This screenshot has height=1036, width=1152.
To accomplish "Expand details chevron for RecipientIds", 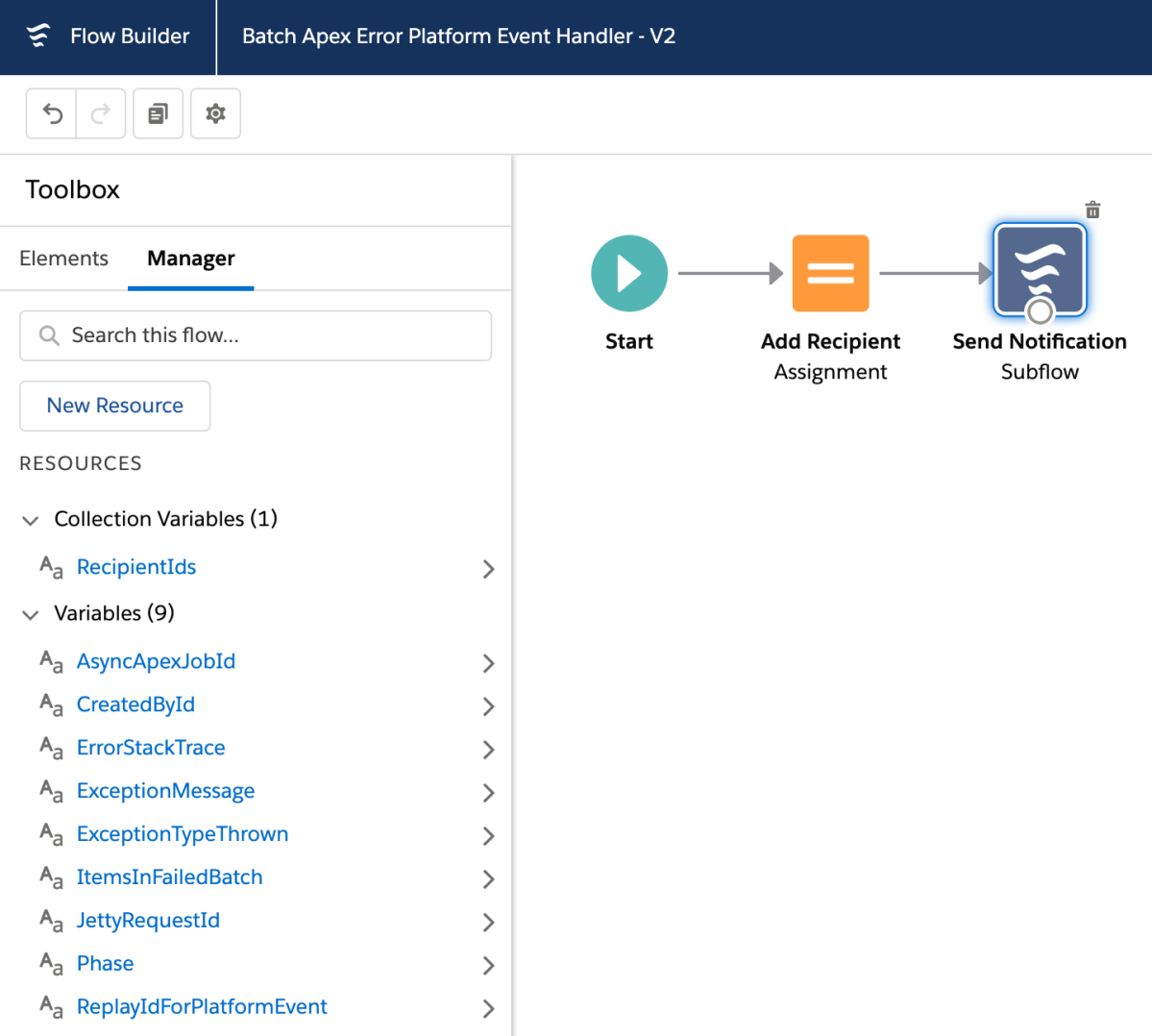I will click(x=488, y=569).
